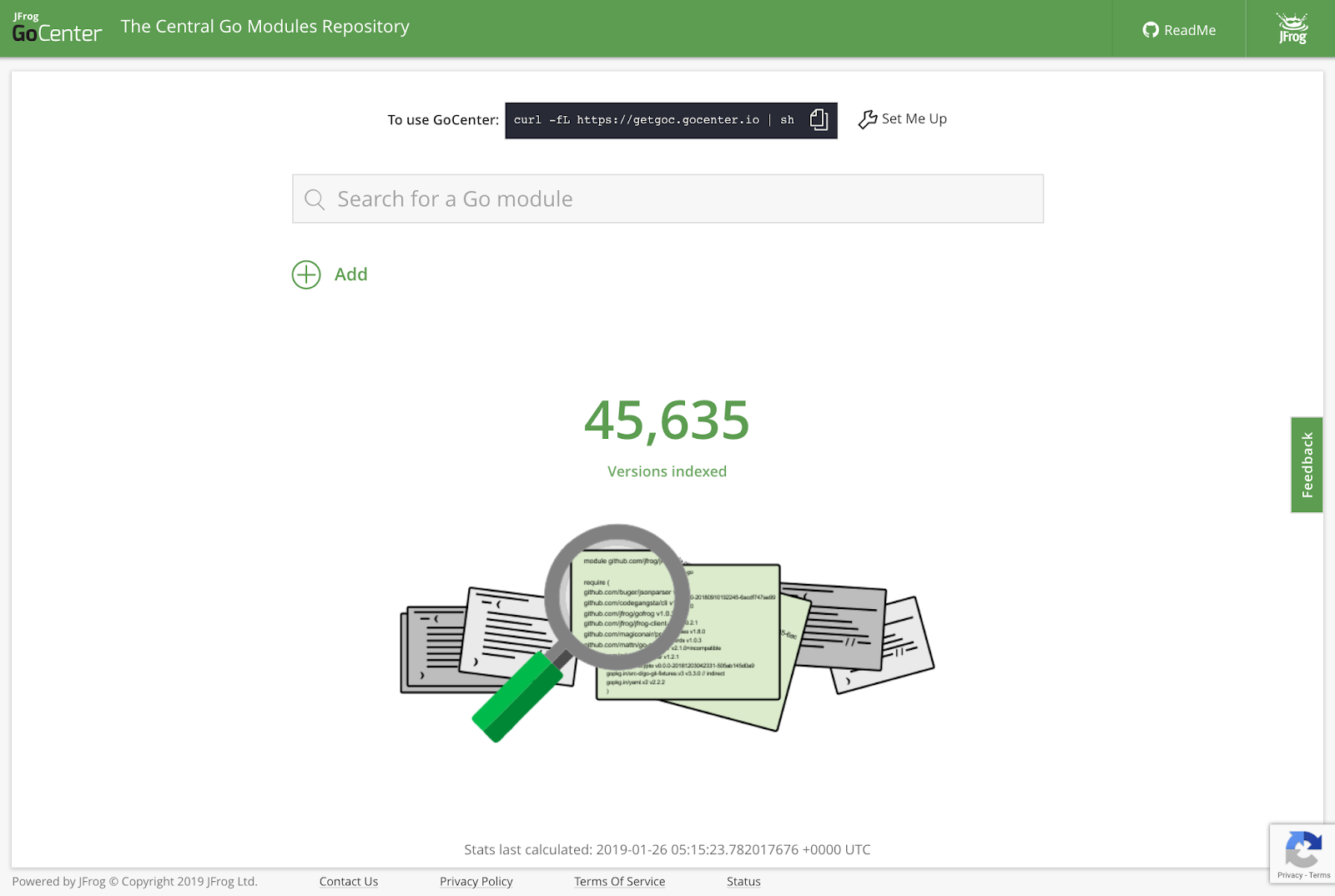Open the Feedback side tab
The height and width of the screenshot is (896, 1335).
click(x=1307, y=465)
